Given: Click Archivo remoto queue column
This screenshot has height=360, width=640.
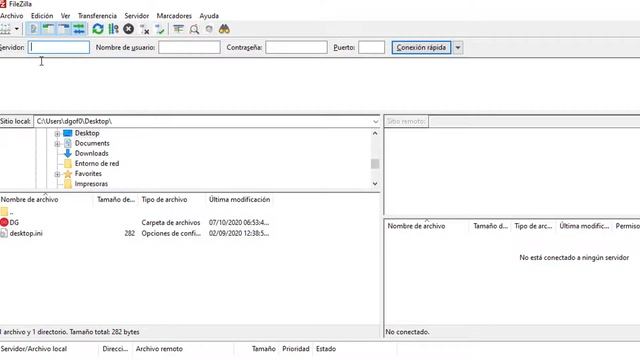Looking at the screenshot, I should coord(159,349).
